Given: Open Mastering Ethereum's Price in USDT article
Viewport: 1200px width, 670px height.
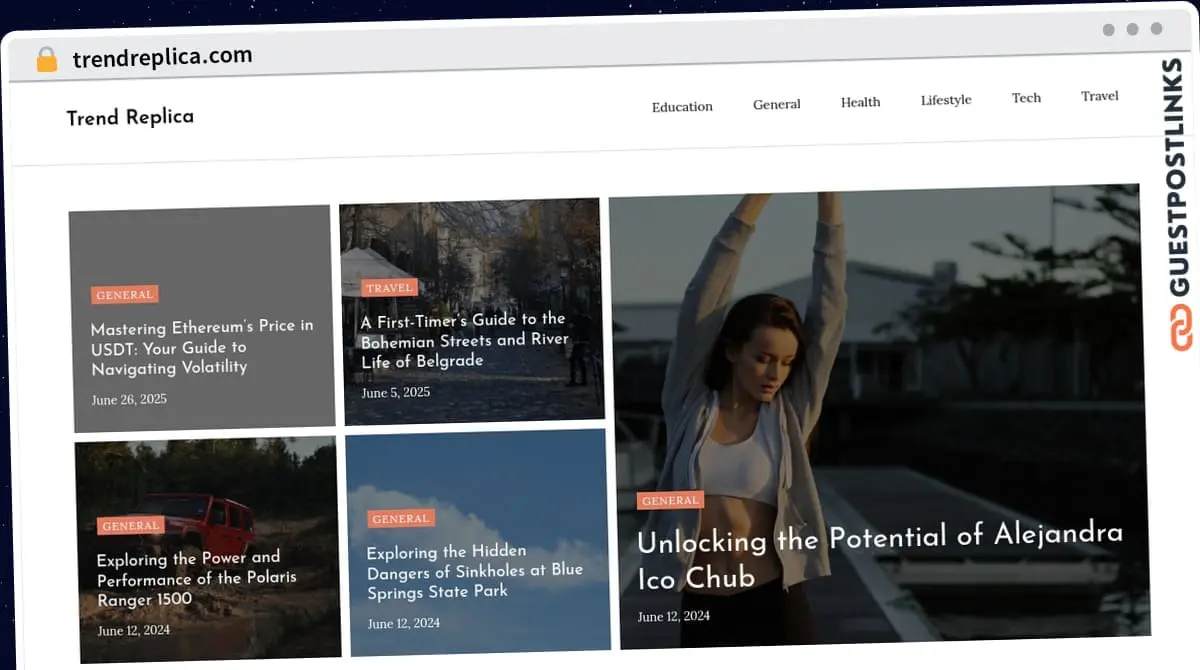Looking at the screenshot, I should 202,347.
